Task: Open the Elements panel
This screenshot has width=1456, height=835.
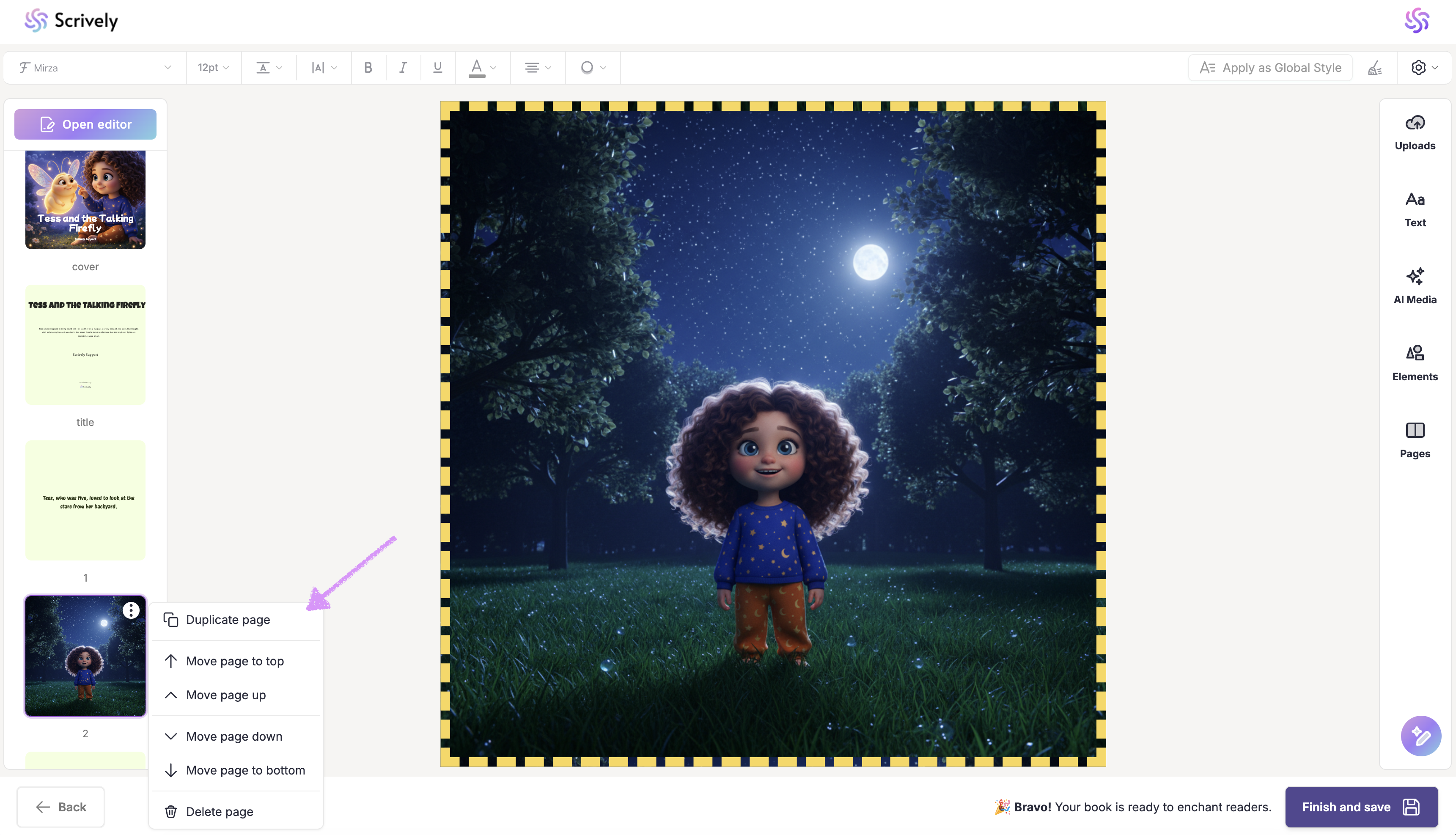Action: tap(1414, 363)
